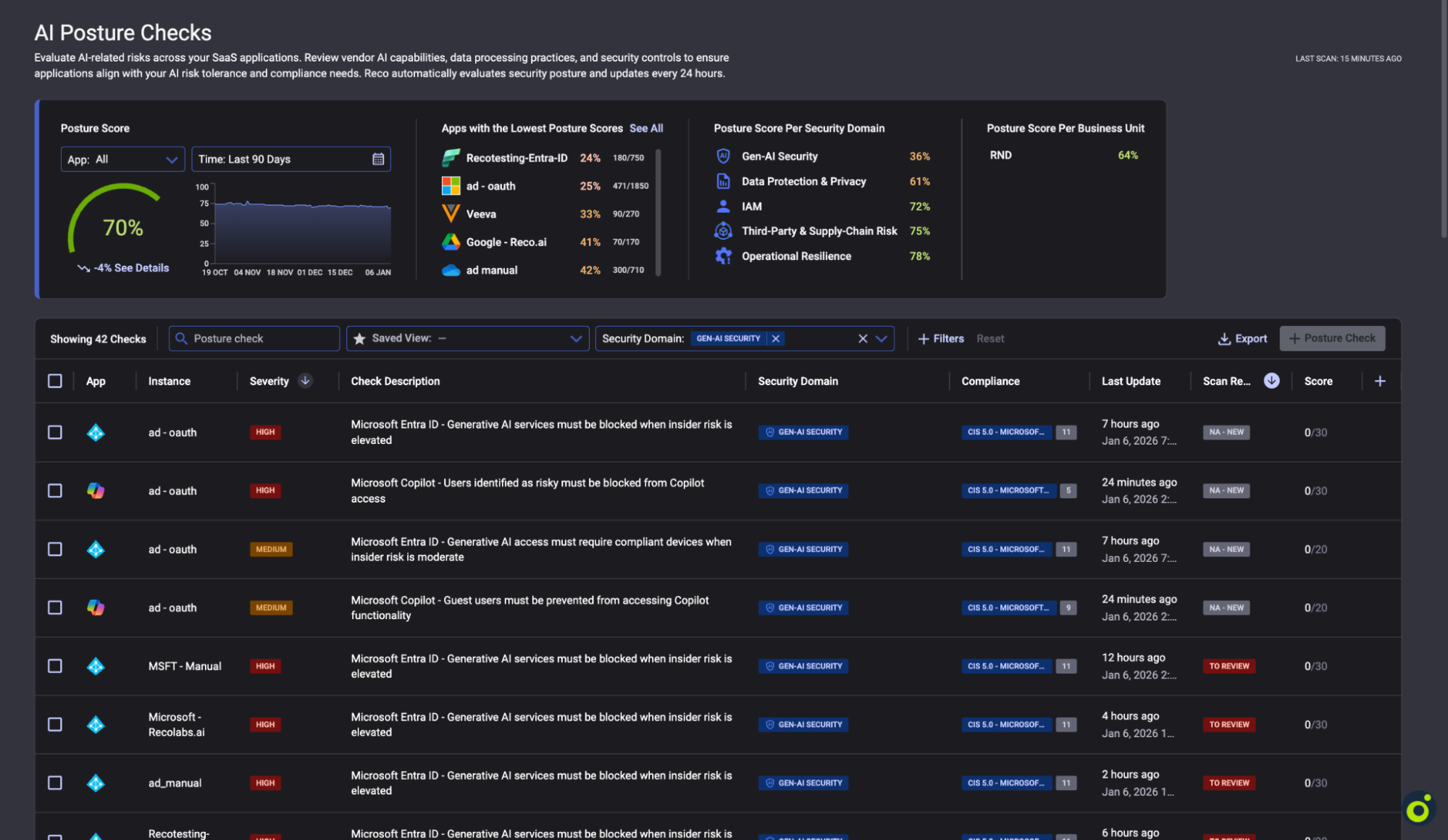Viewport: 1448px width, 840px height.
Task: Click the Check Description column header
Action: pos(396,381)
